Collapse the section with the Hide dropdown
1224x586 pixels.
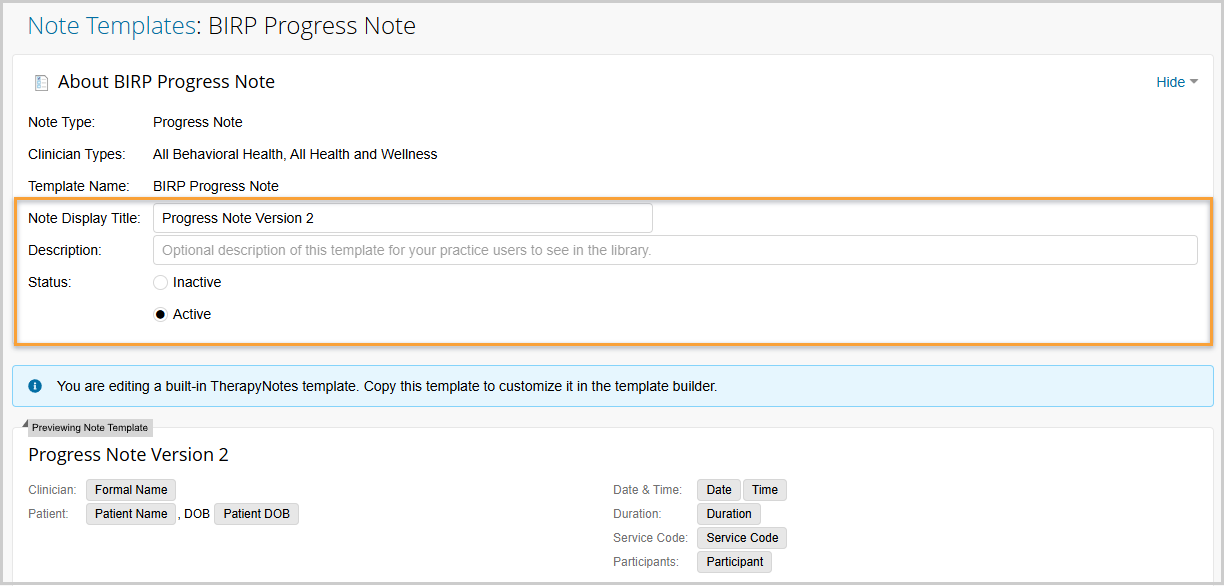[1177, 82]
